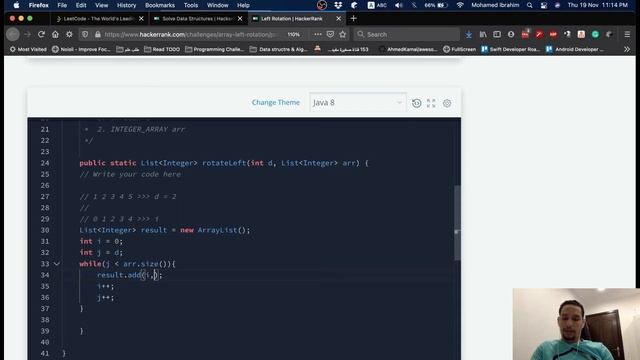Click the forward navigation arrow
640x360 pixels.
point(27,35)
